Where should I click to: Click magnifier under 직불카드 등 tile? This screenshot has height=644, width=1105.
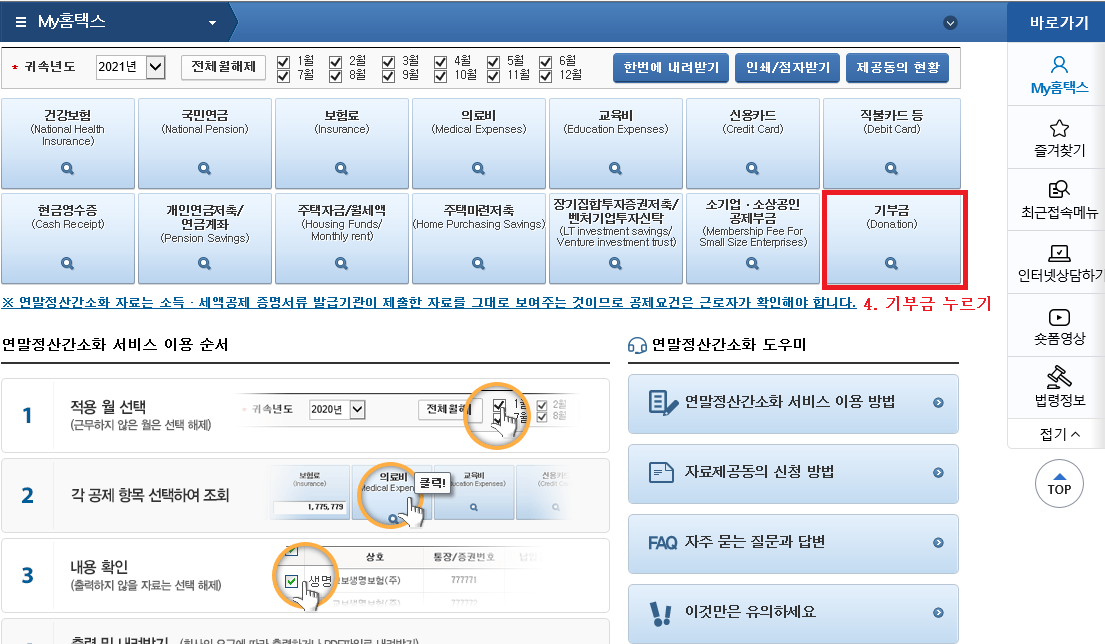891,168
